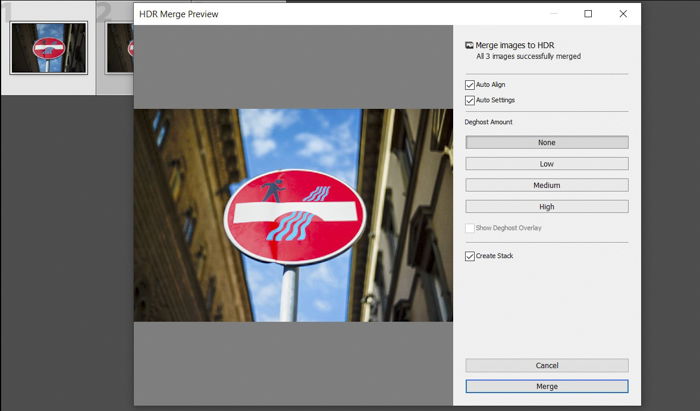The height and width of the screenshot is (411, 700).
Task: Click the Deghost Amount label
Action: 488,122
